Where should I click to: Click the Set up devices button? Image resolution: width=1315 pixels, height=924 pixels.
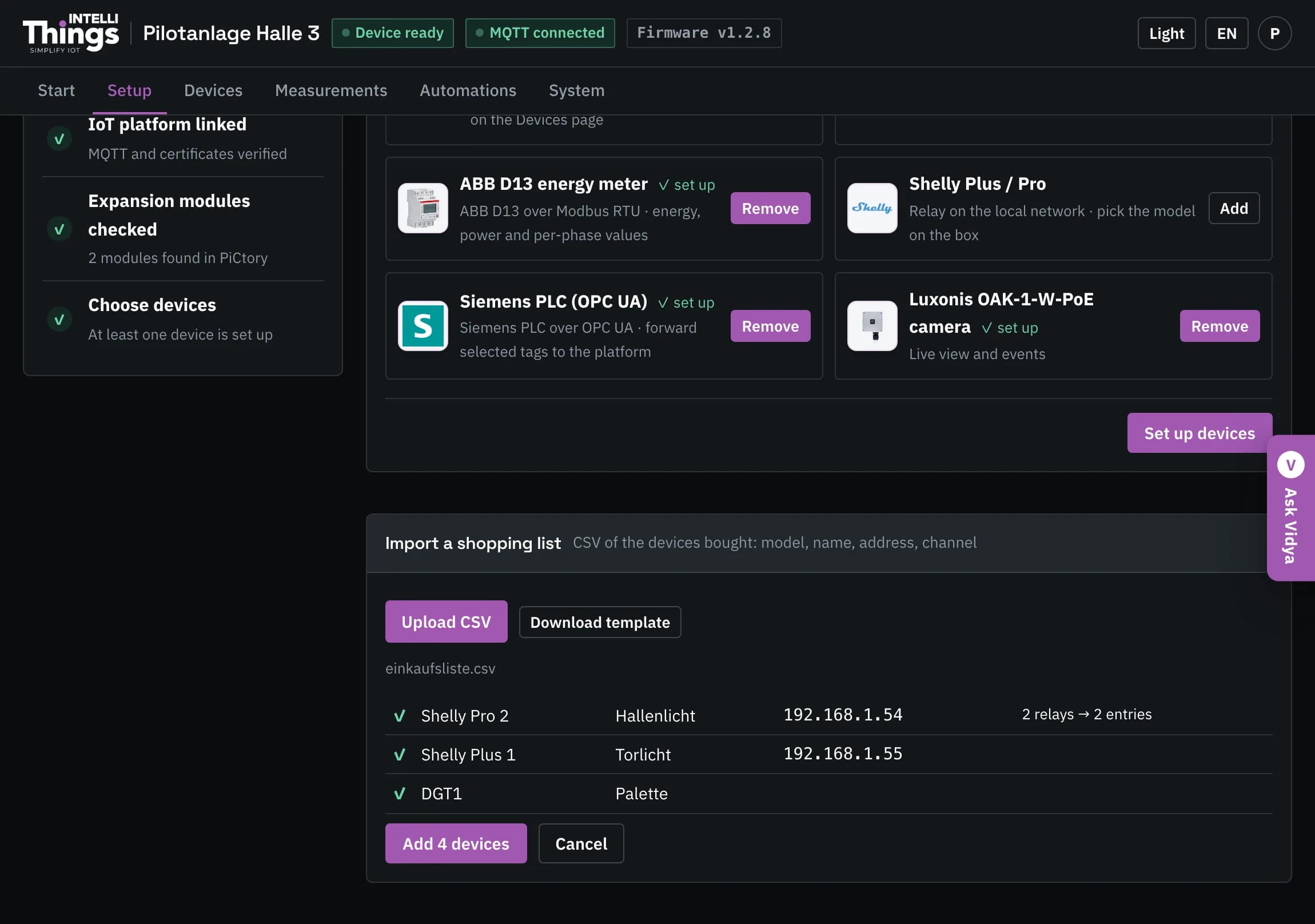(x=1200, y=433)
